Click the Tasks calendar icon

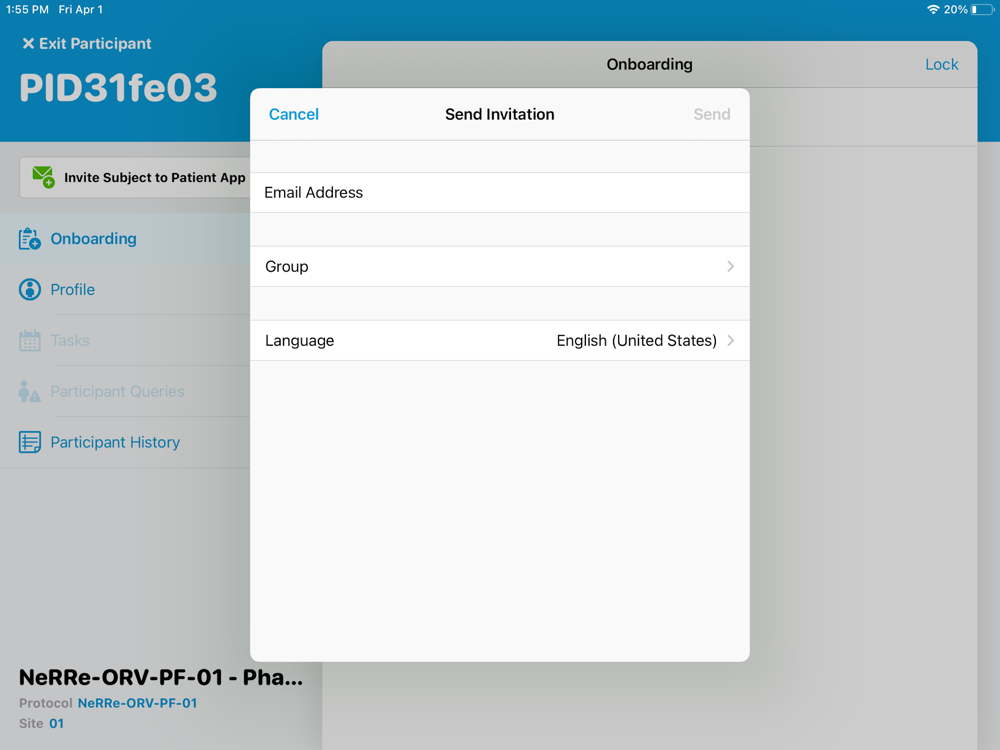[x=29, y=341]
